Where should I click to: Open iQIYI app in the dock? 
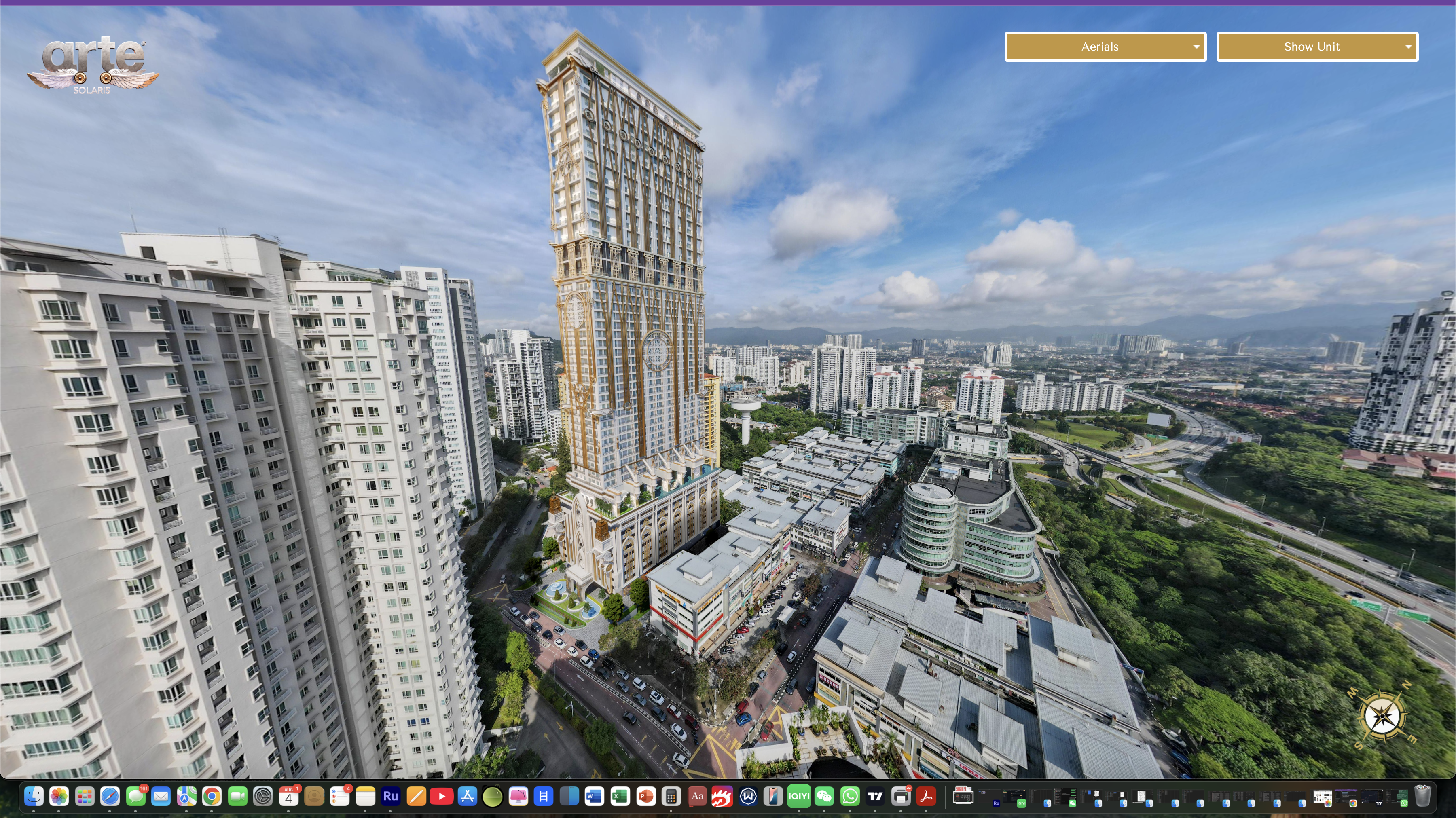799,797
